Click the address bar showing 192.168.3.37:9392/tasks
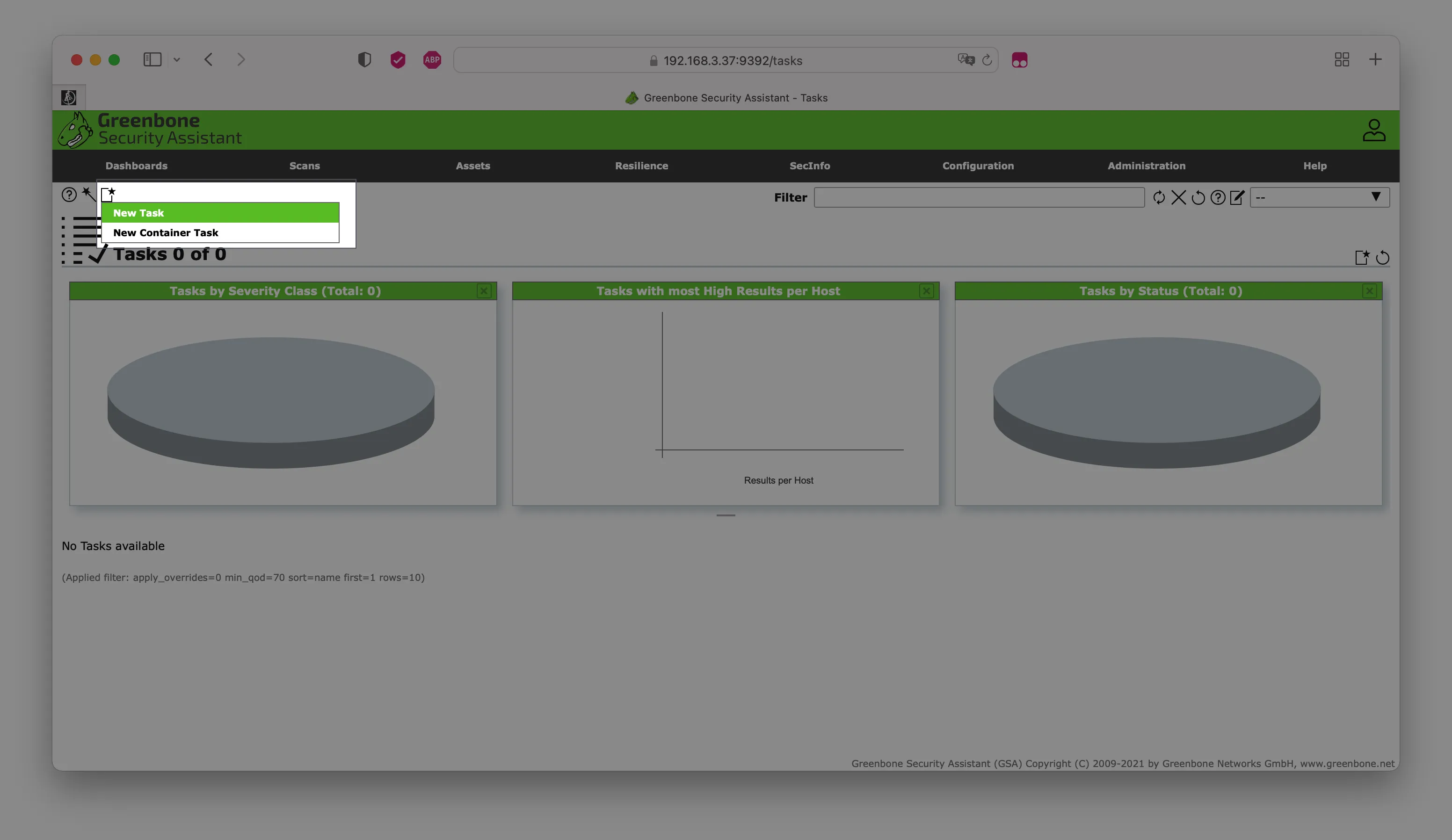The height and width of the screenshot is (840, 1452). pos(726,60)
